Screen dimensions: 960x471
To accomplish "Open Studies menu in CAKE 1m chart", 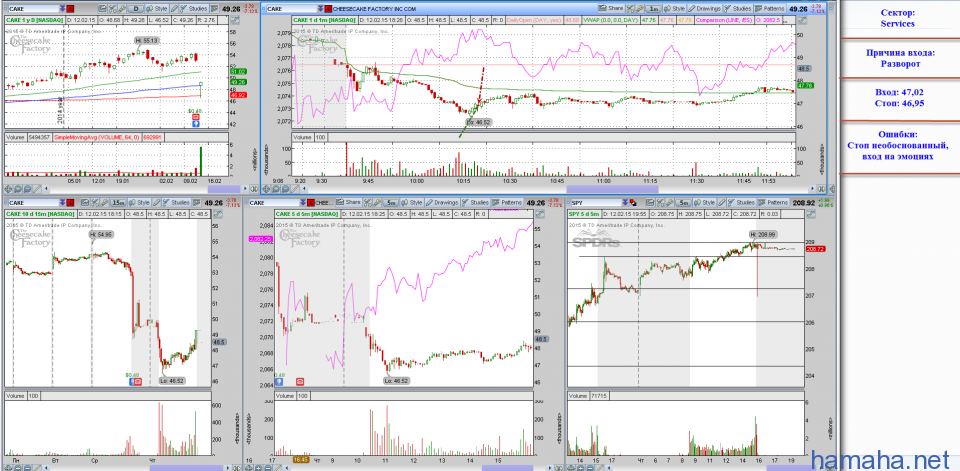I will [x=737, y=9].
